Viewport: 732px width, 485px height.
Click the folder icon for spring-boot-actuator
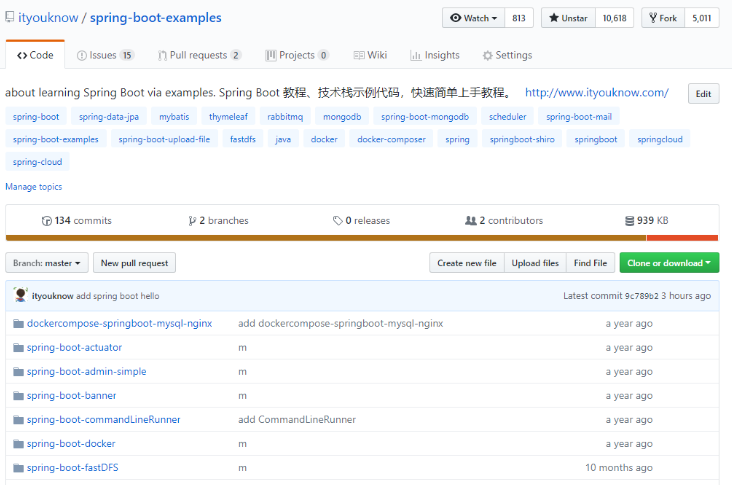coord(18,348)
